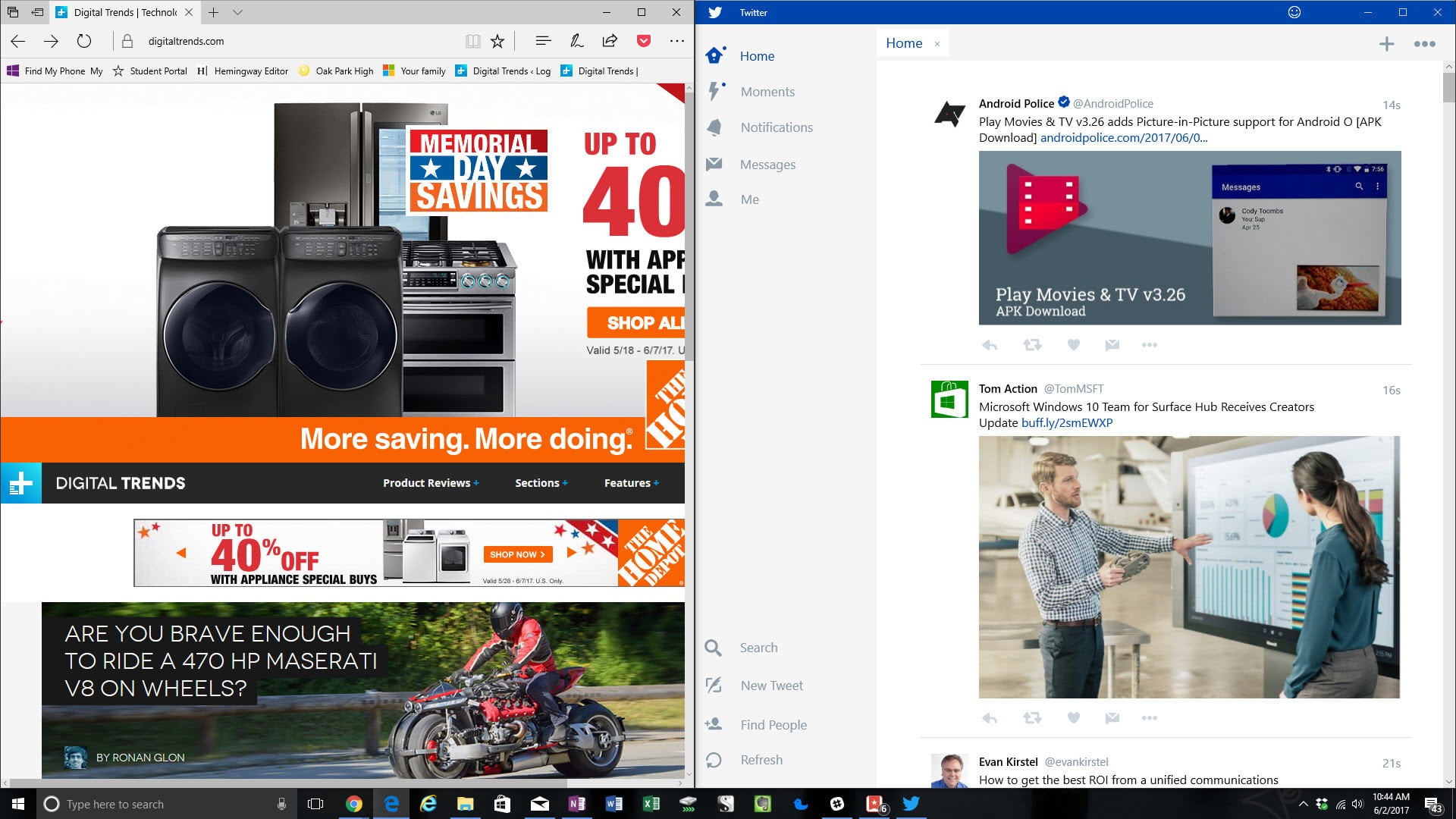This screenshot has height=819, width=1456.
Task: Close the Twitter Home tab
Action: point(937,44)
